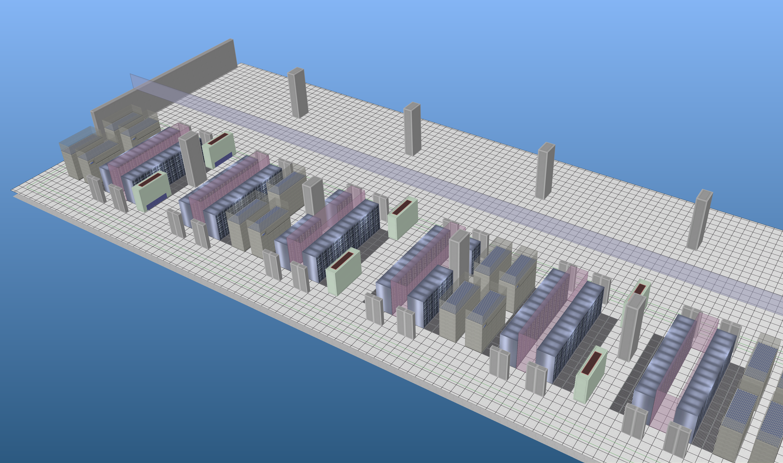Select the second back-edge pillar from the left
The height and width of the screenshot is (463, 783).
coord(412,129)
